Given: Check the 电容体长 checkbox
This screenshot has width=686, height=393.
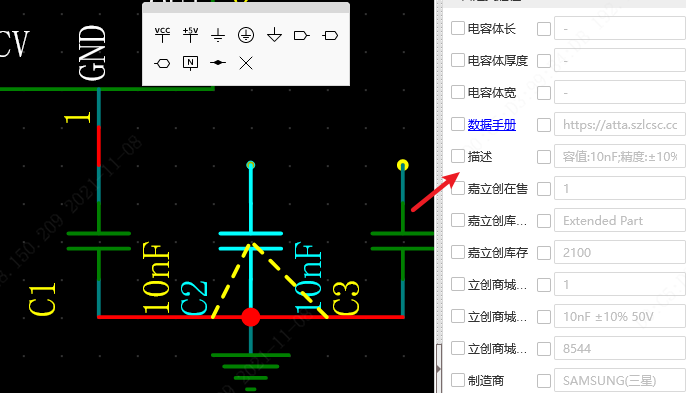Looking at the screenshot, I should 458,28.
